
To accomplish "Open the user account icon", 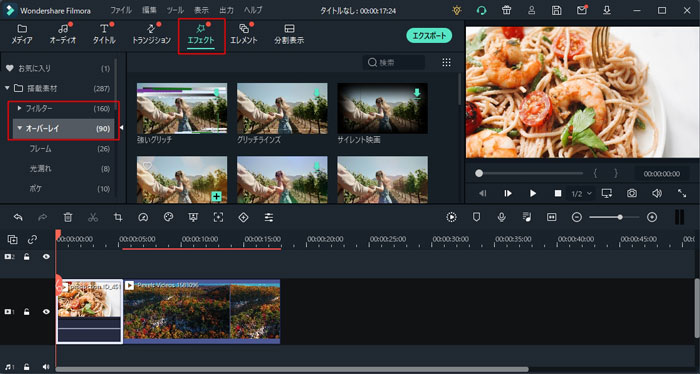I will [531, 10].
